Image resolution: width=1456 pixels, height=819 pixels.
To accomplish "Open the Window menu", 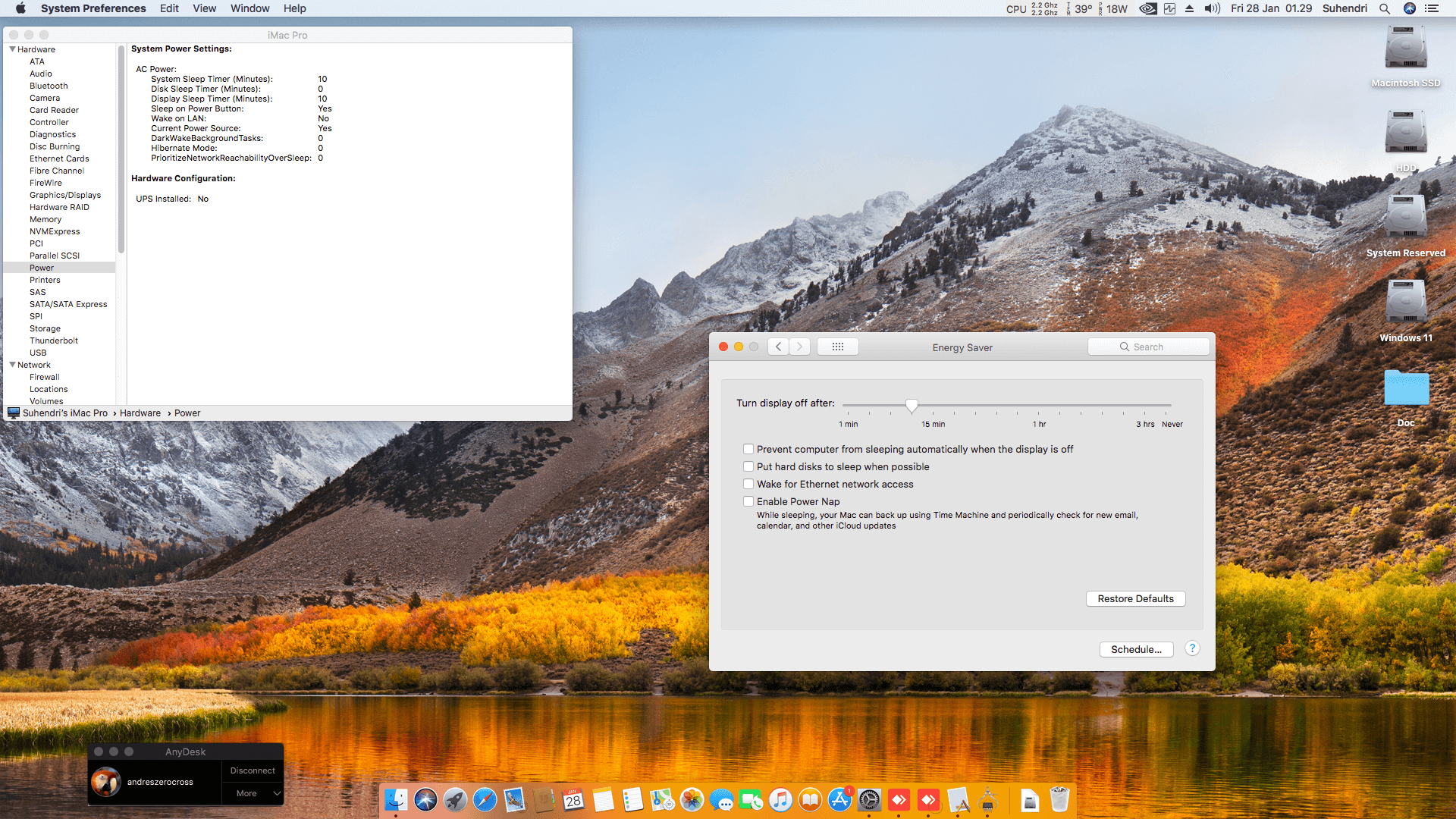I will point(249,8).
